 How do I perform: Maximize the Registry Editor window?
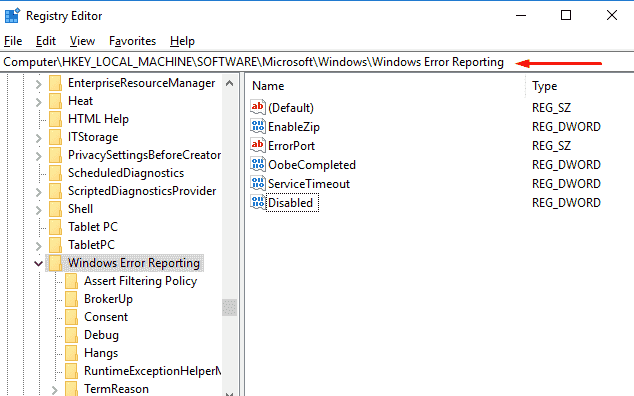click(x=566, y=15)
